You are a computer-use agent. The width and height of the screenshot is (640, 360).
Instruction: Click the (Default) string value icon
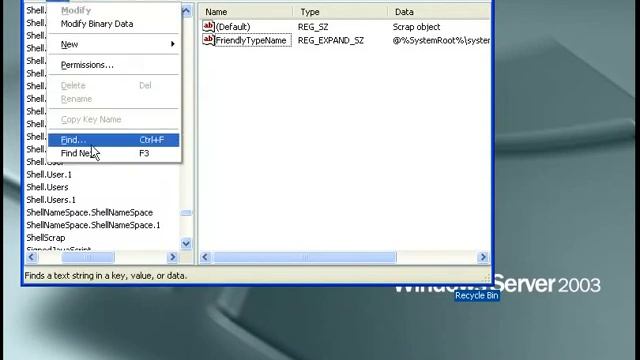click(208, 27)
